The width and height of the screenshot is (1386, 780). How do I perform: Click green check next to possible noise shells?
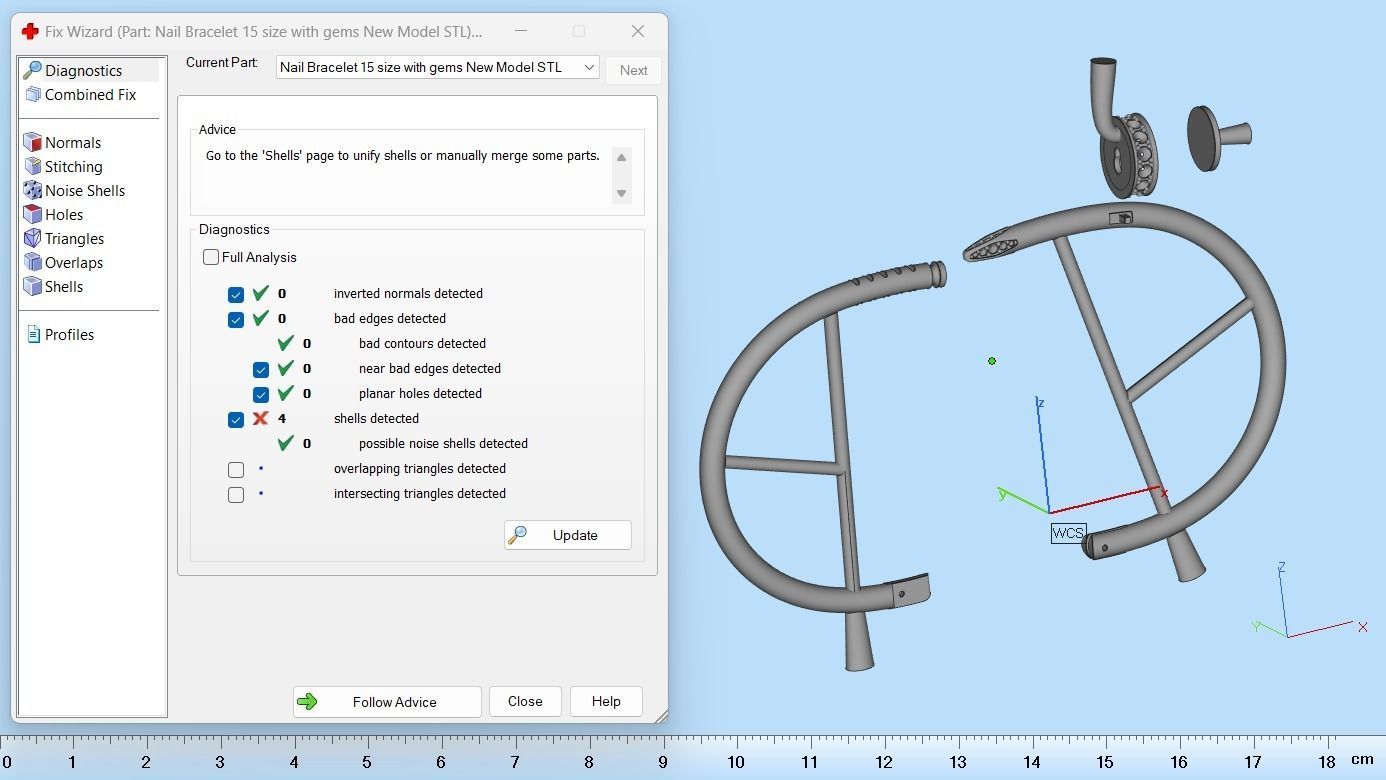point(286,444)
